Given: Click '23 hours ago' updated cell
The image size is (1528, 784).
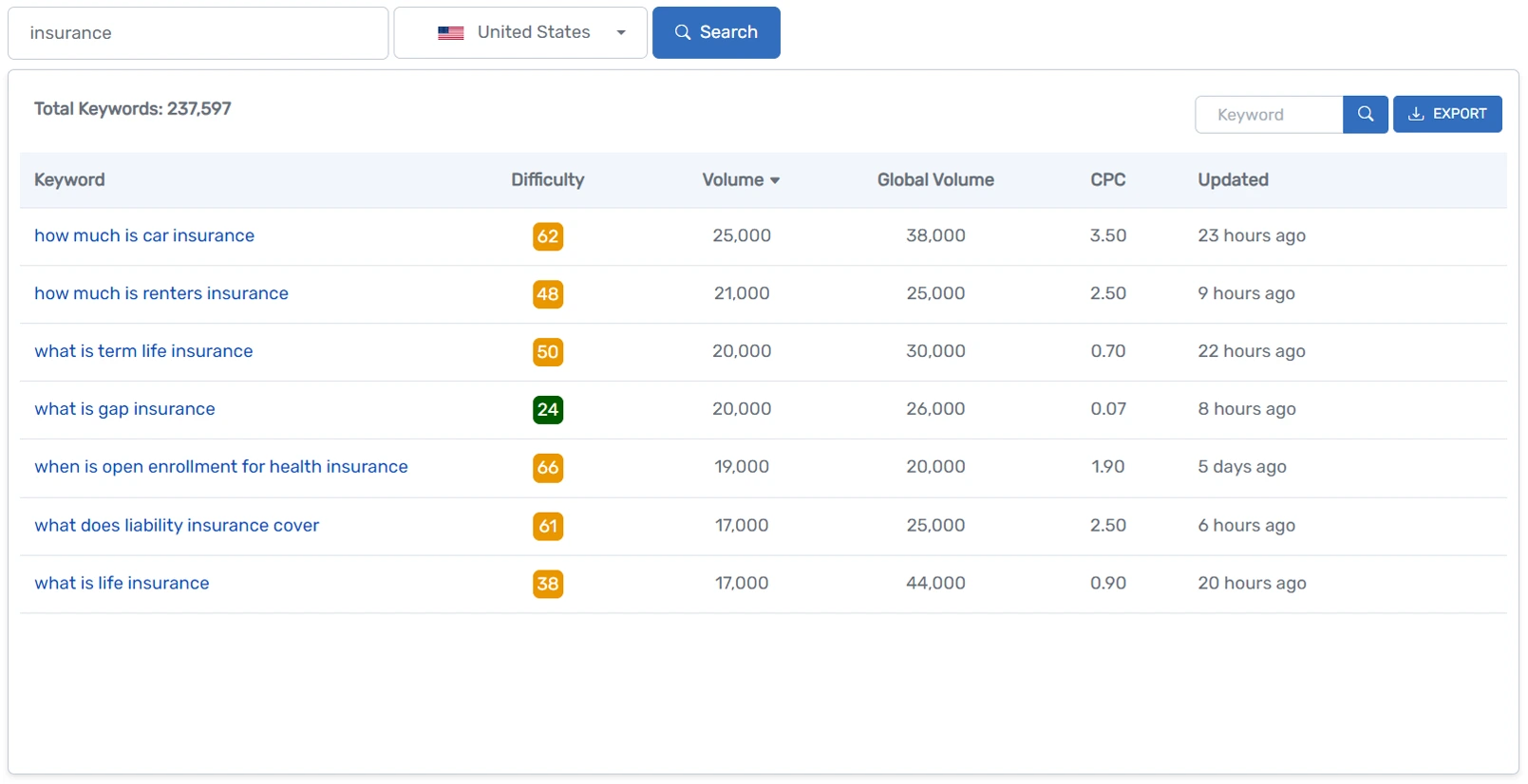Looking at the screenshot, I should click(1252, 235).
